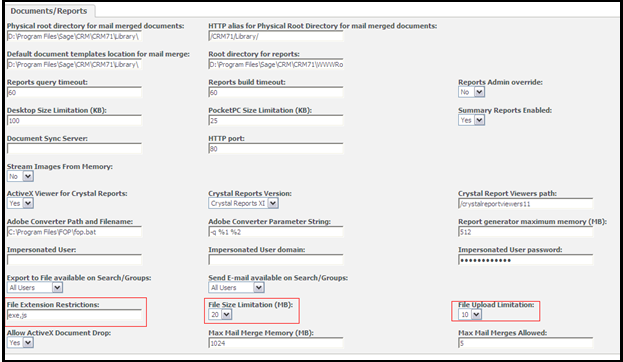Edit Max Mail Merge Memory (MB) field
Screen dimensions: 623x362
pos(276,343)
